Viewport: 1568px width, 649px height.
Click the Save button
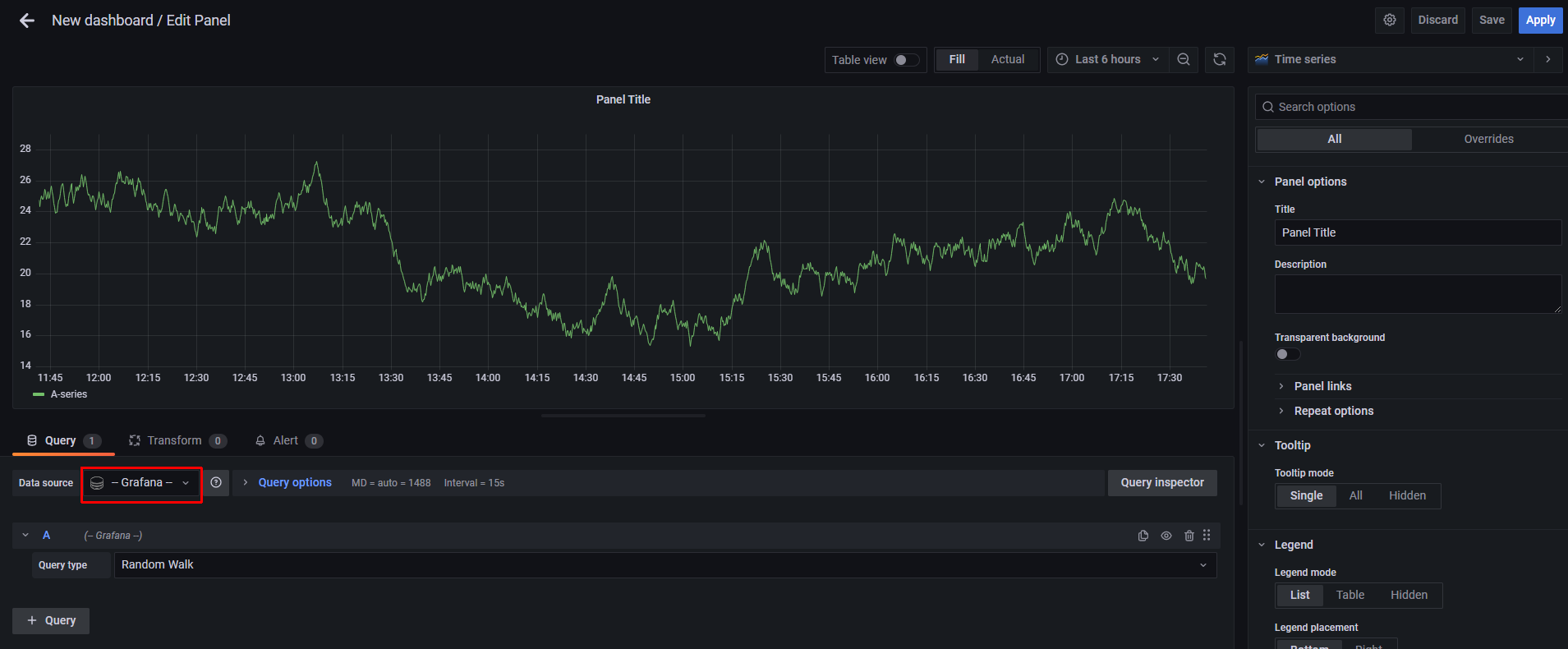pyautogui.click(x=1492, y=21)
